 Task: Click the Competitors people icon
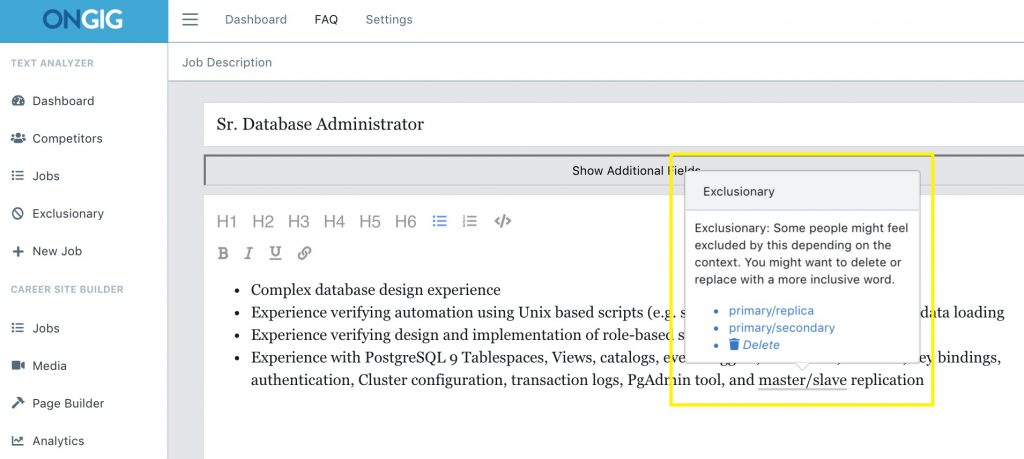[18, 138]
